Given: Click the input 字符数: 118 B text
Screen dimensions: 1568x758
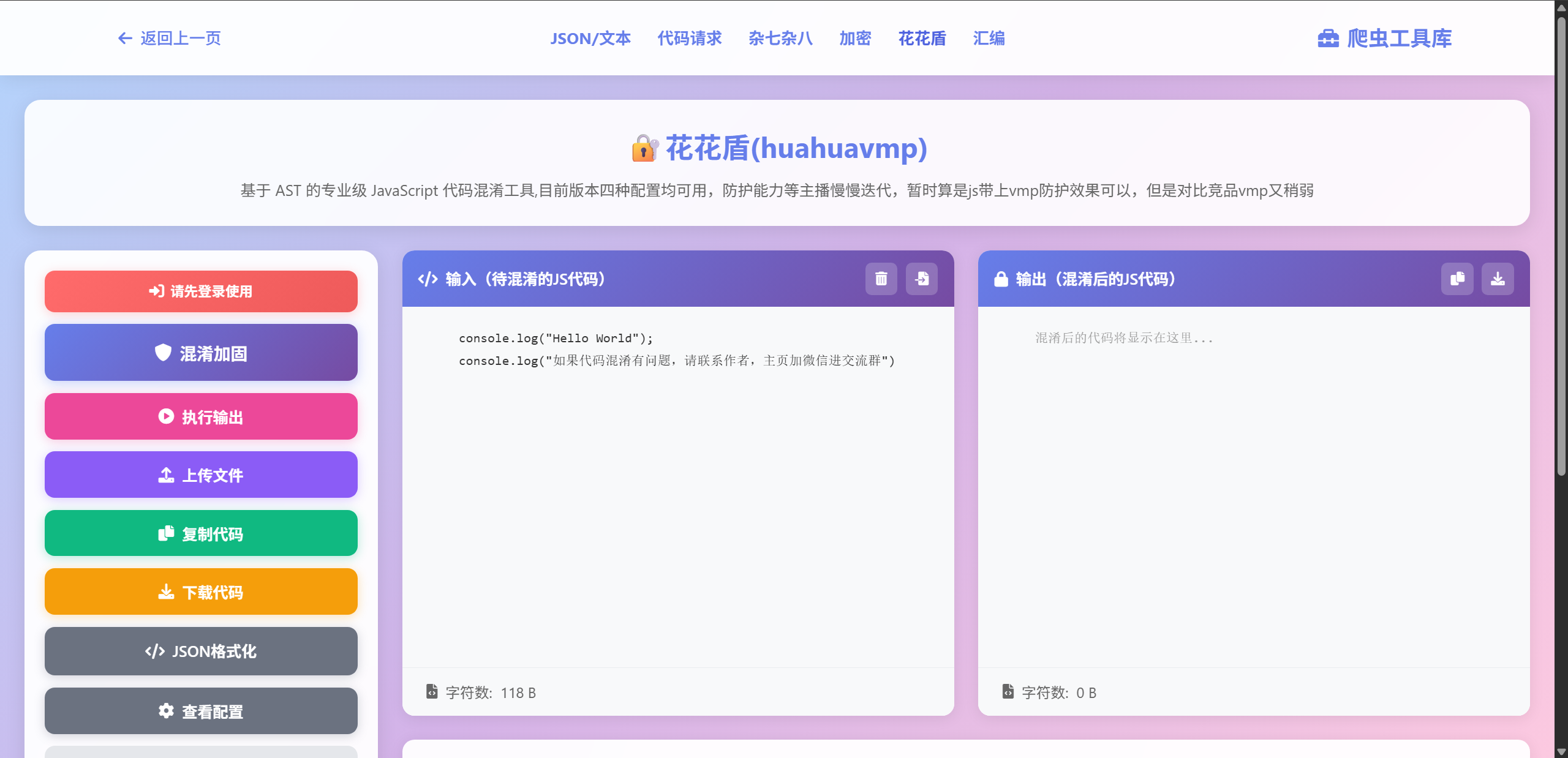Looking at the screenshot, I should coord(491,692).
